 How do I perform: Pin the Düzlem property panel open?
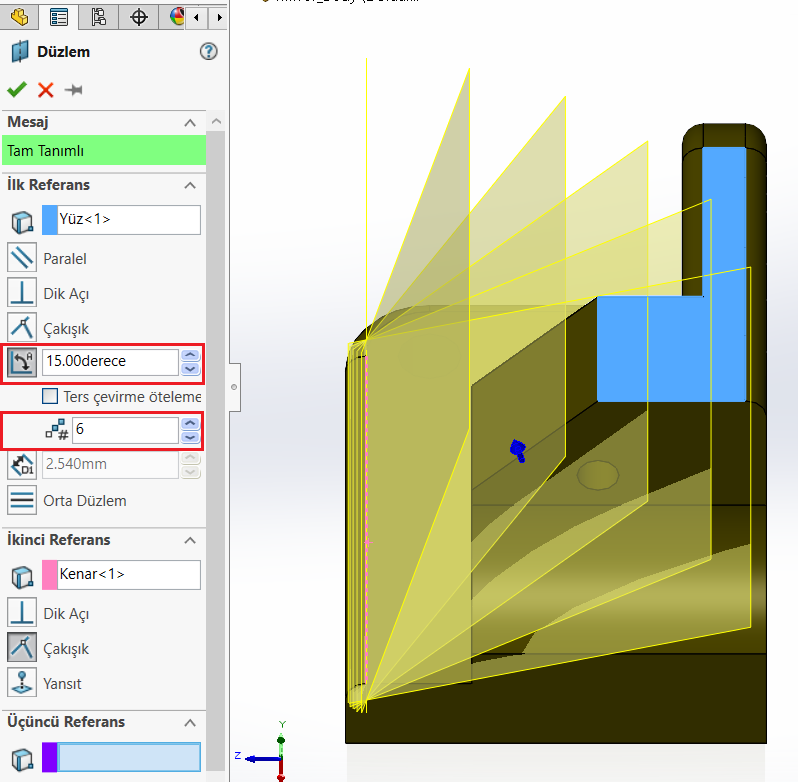(x=73, y=90)
